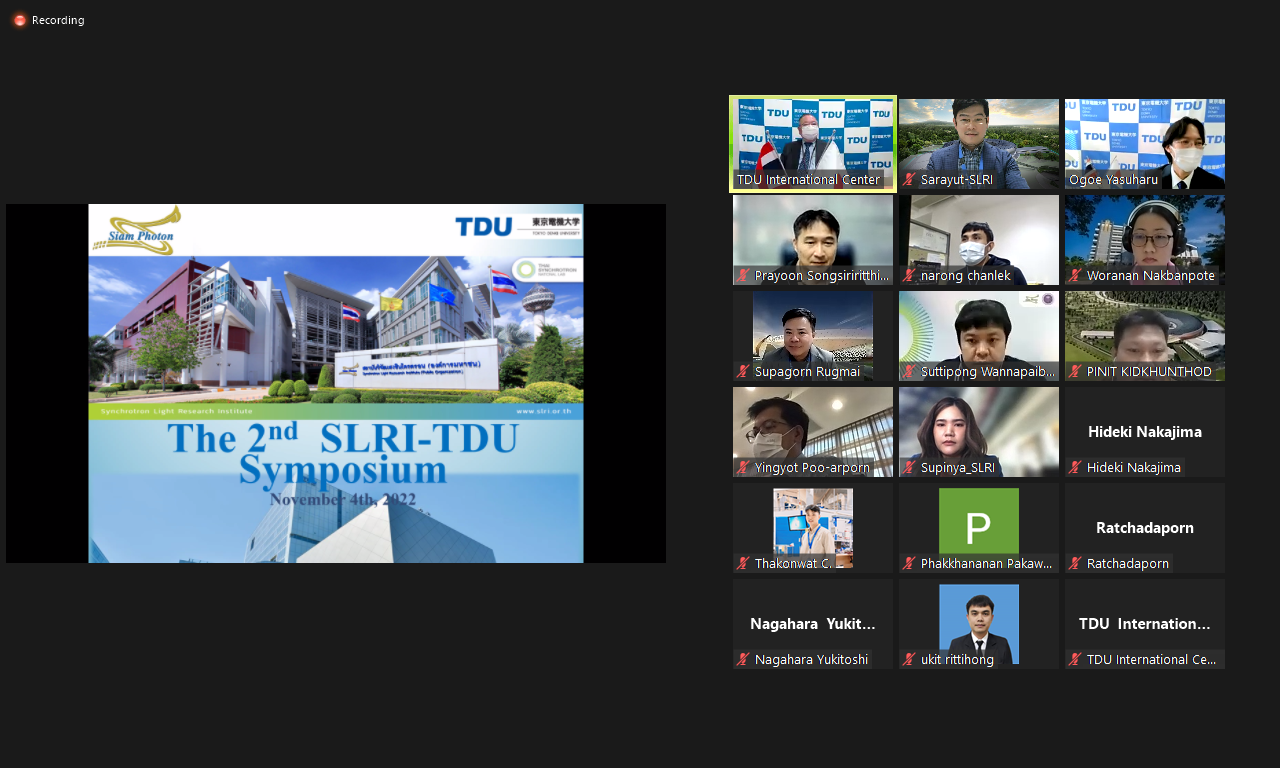Select Supinya_SLRI video tile
The height and width of the screenshot is (768, 1280).
[979, 432]
